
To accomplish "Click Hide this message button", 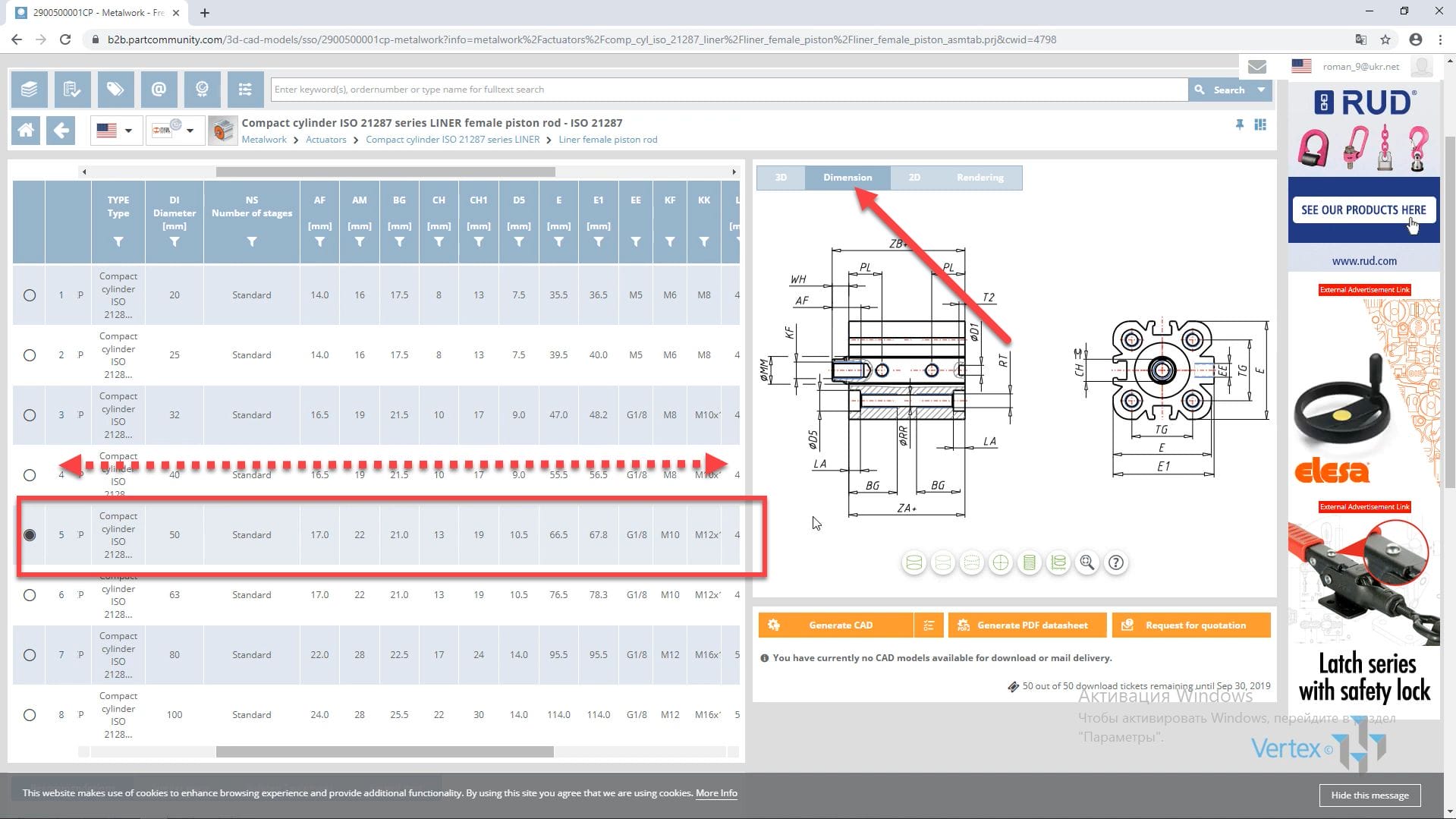I will 1370,795.
